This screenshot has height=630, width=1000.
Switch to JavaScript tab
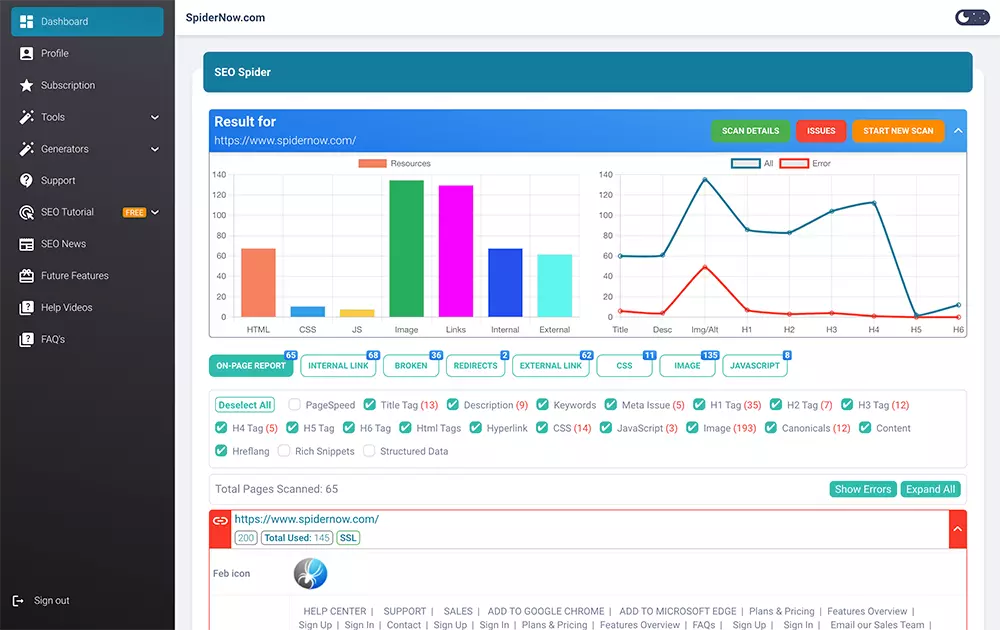[x=754, y=366]
